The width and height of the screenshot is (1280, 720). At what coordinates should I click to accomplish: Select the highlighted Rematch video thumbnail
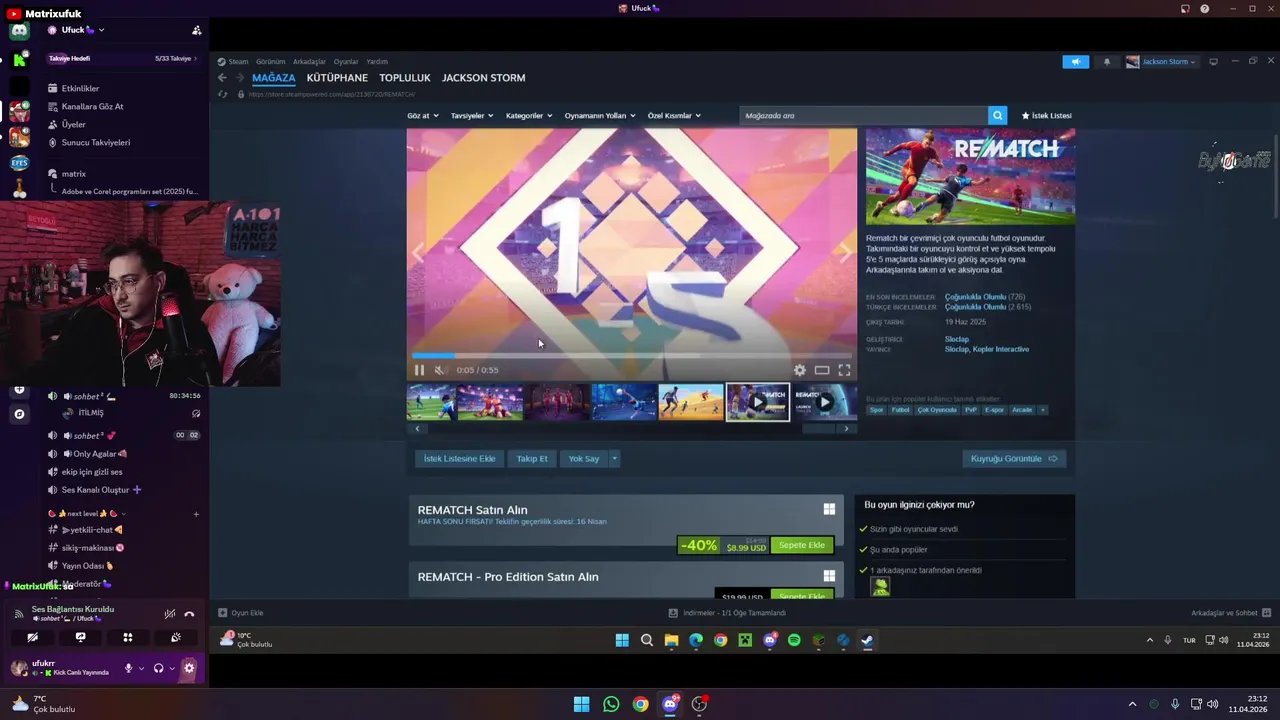pos(757,401)
